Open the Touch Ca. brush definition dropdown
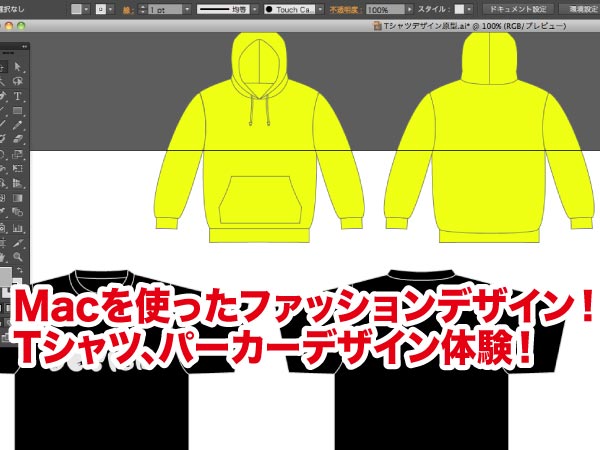This screenshot has width=600, height=450. point(320,9)
